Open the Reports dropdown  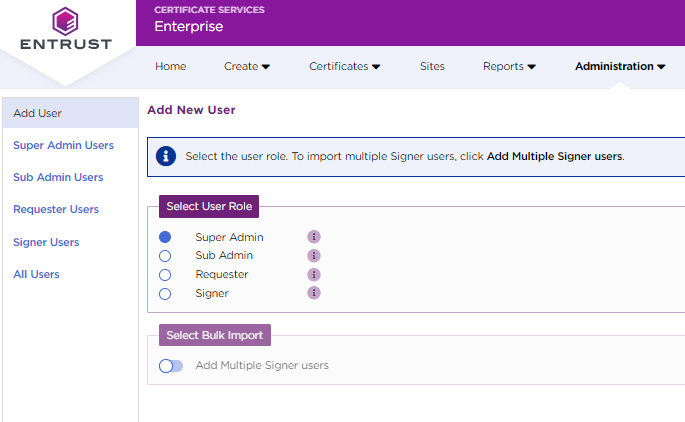pyautogui.click(x=509, y=67)
